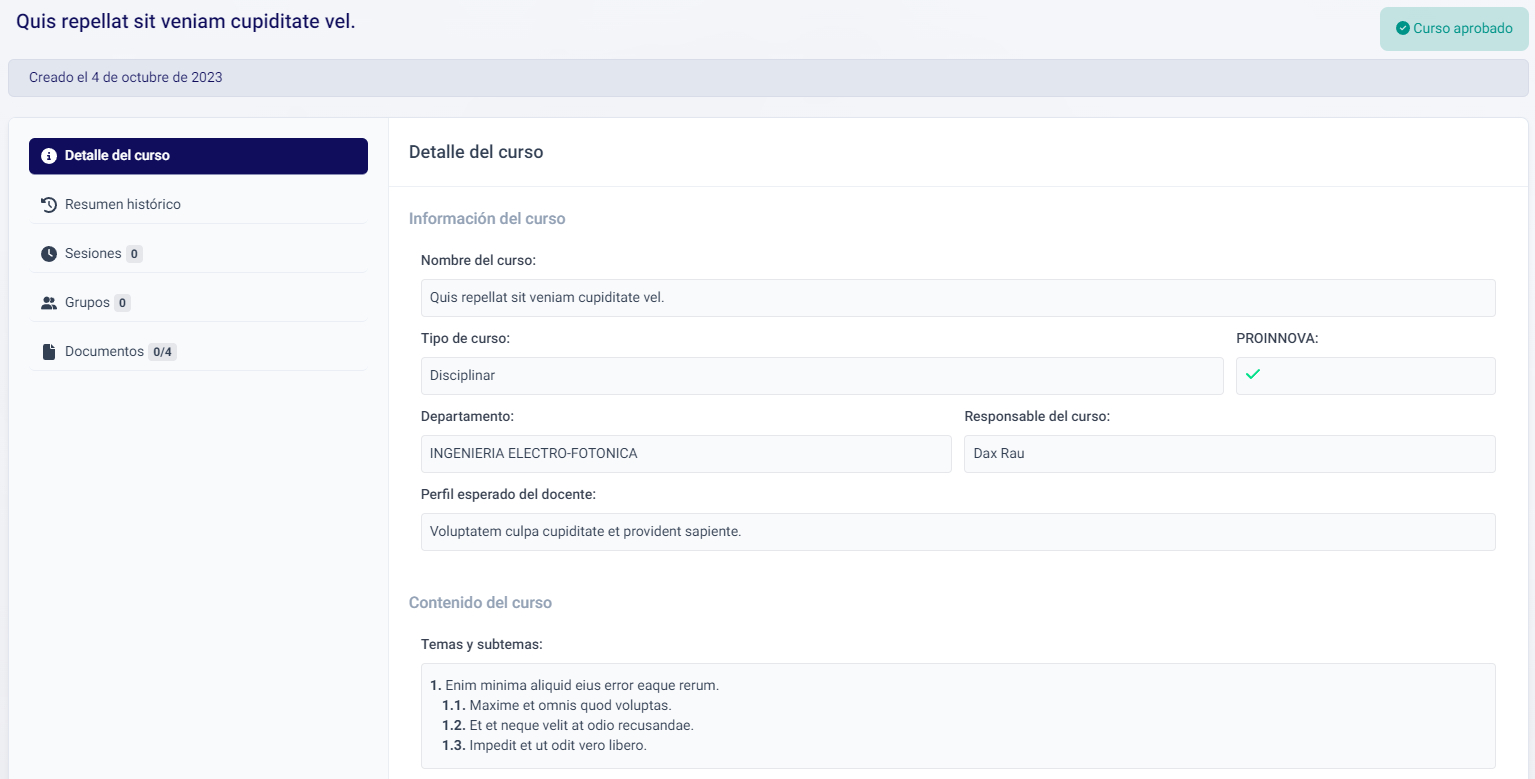Click the Temas y subtemas content box
Screen dimensions: 1535x779
[x=957, y=716]
